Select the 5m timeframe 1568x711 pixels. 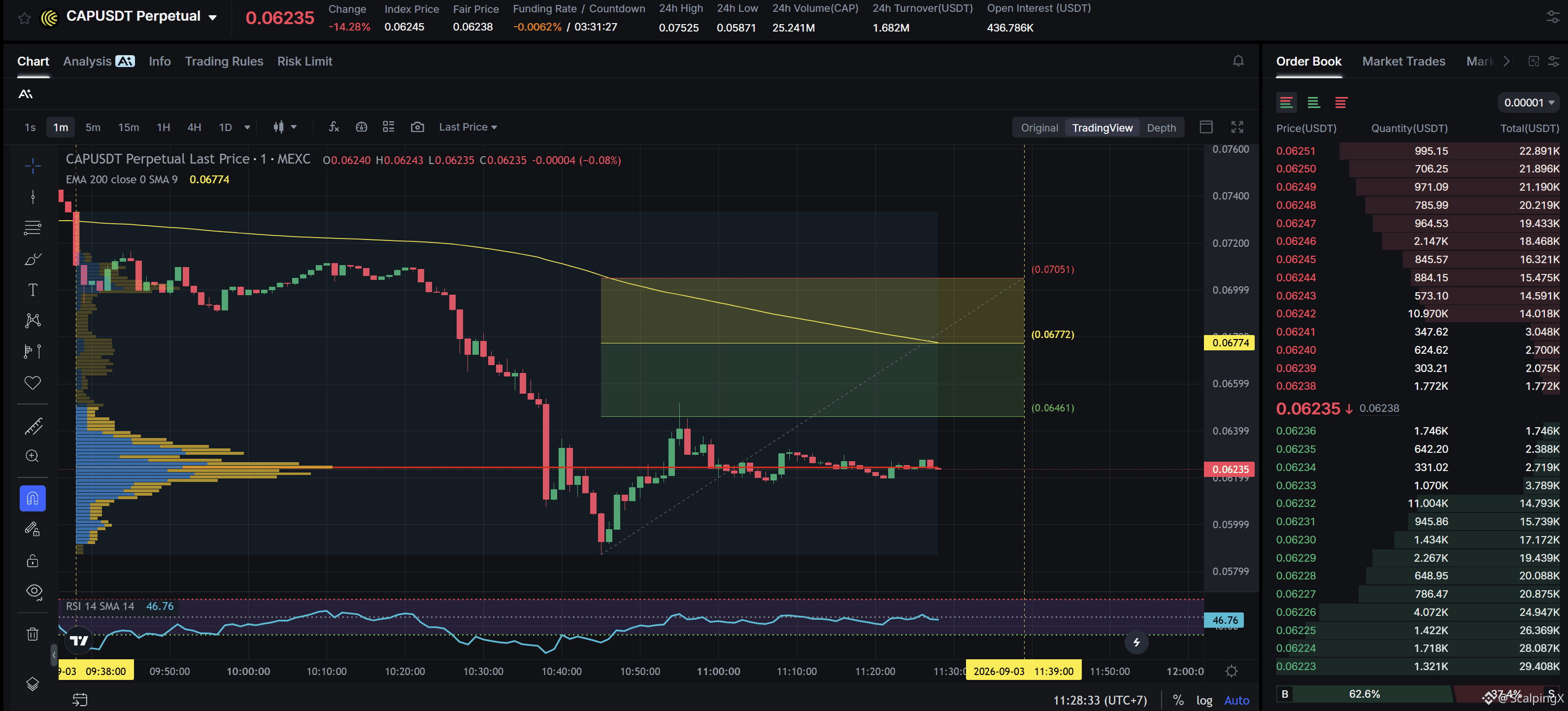(x=93, y=127)
